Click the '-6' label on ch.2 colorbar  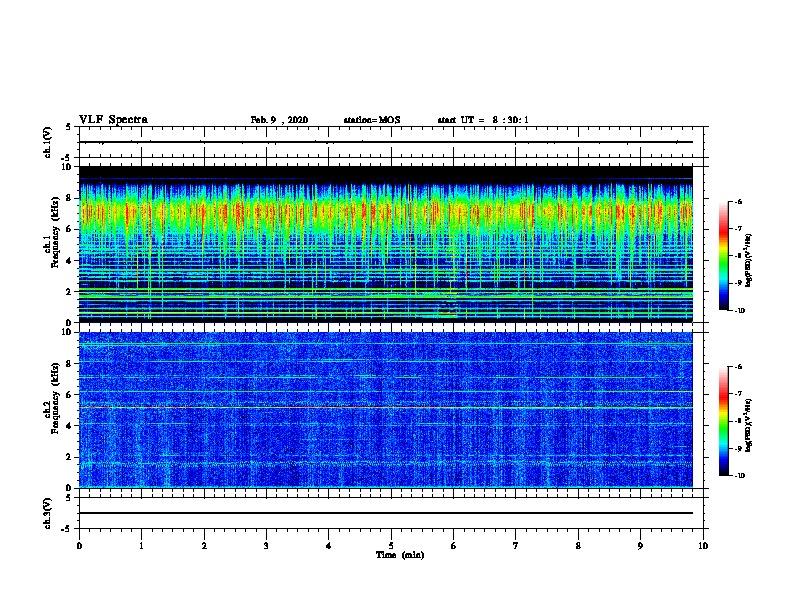pyautogui.click(x=738, y=367)
